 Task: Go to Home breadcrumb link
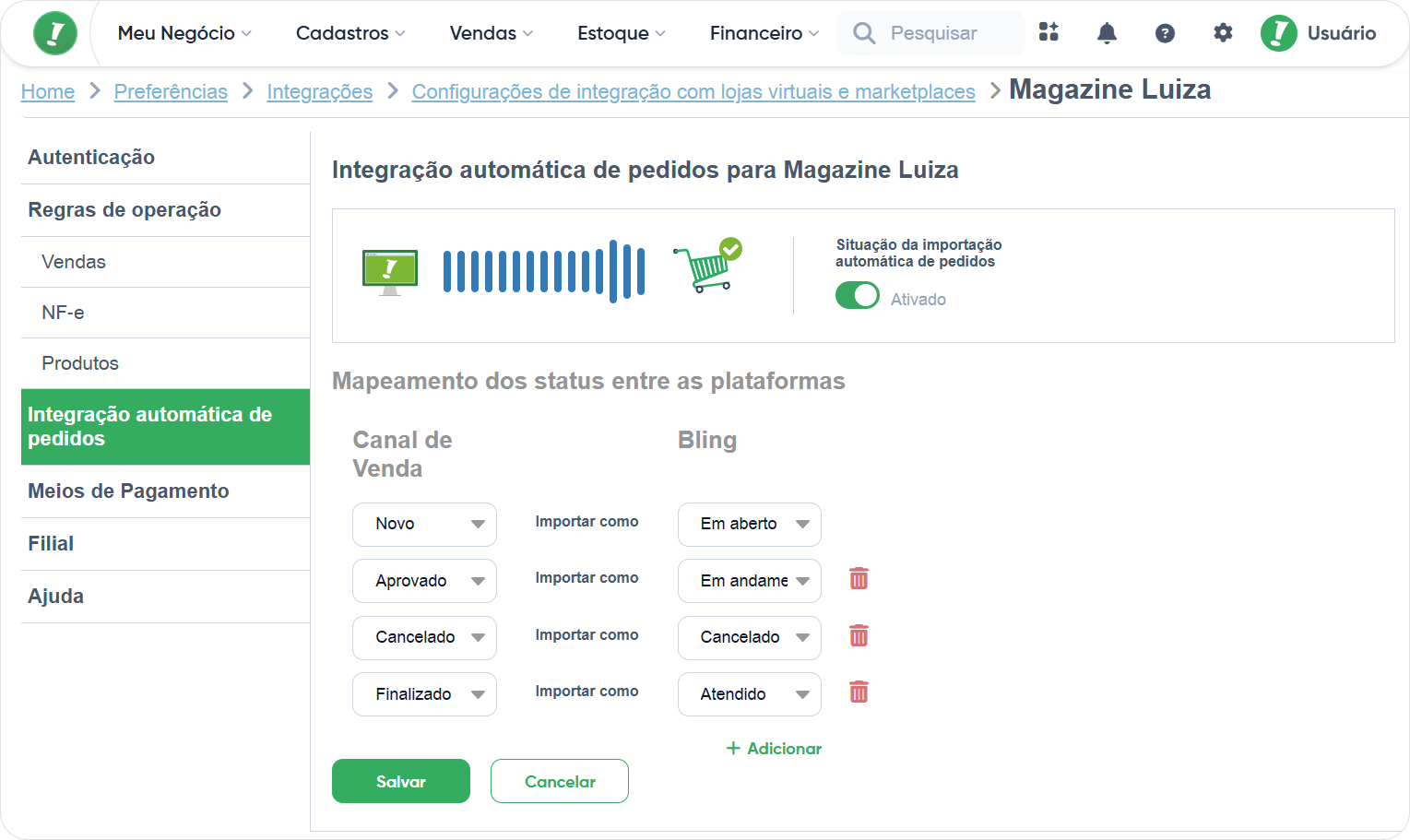tap(48, 92)
